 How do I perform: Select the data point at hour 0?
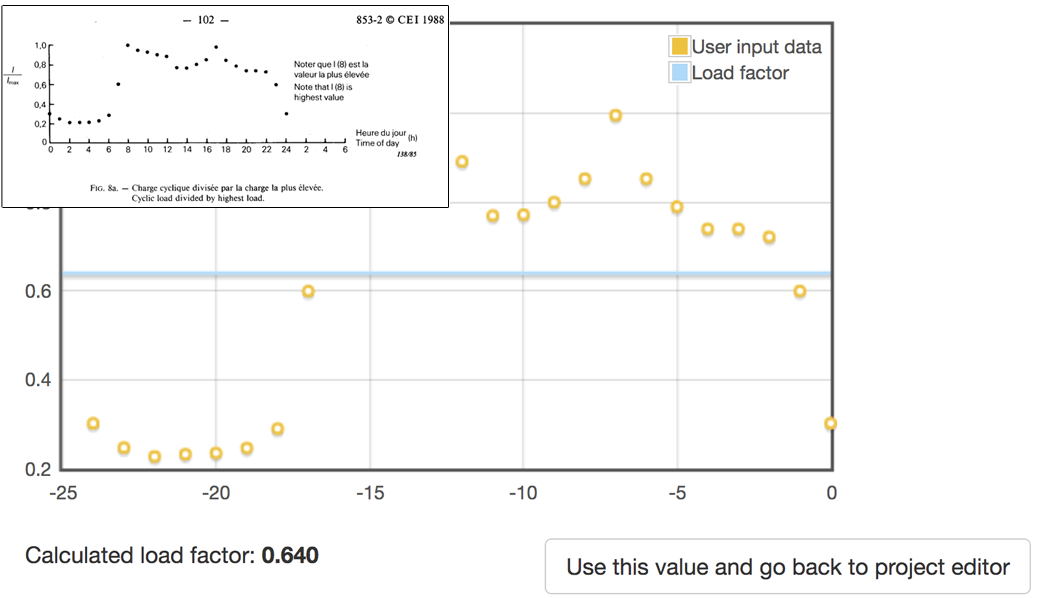tap(831, 424)
